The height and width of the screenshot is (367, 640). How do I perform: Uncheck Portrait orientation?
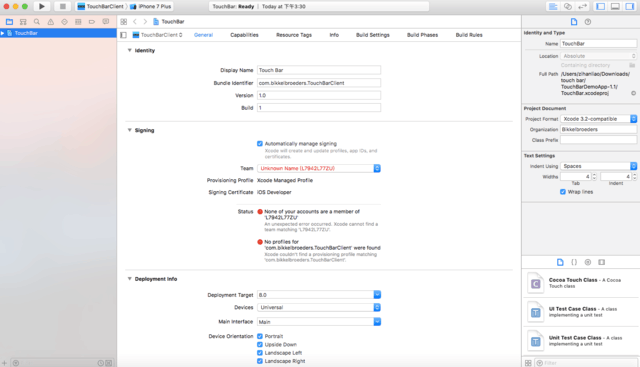click(x=260, y=336)
